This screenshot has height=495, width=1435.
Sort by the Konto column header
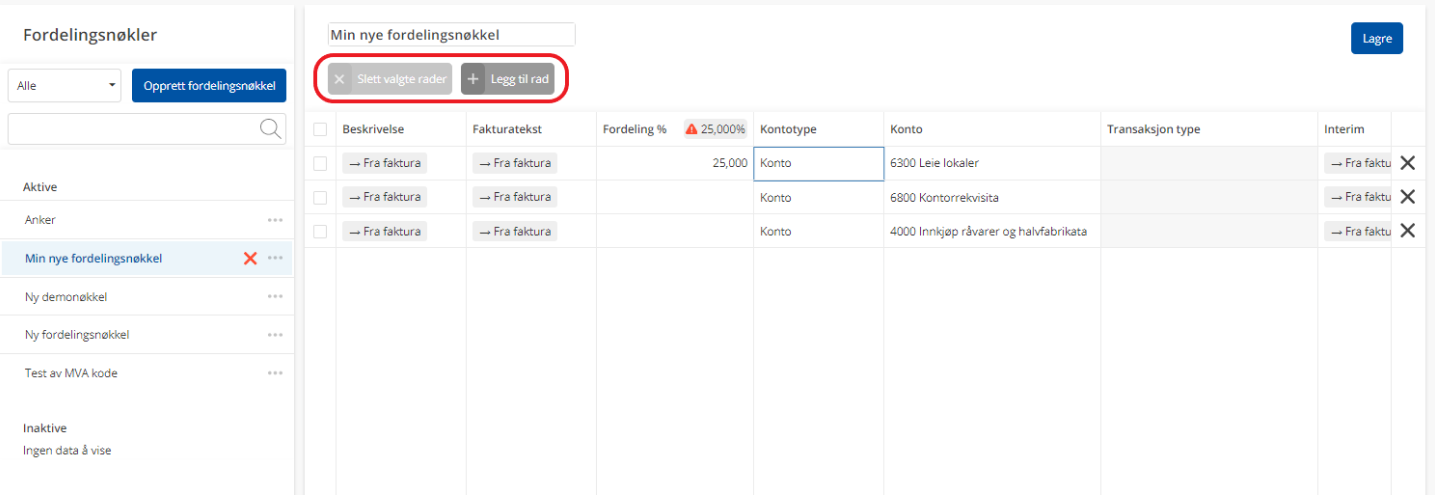(906, 129)
